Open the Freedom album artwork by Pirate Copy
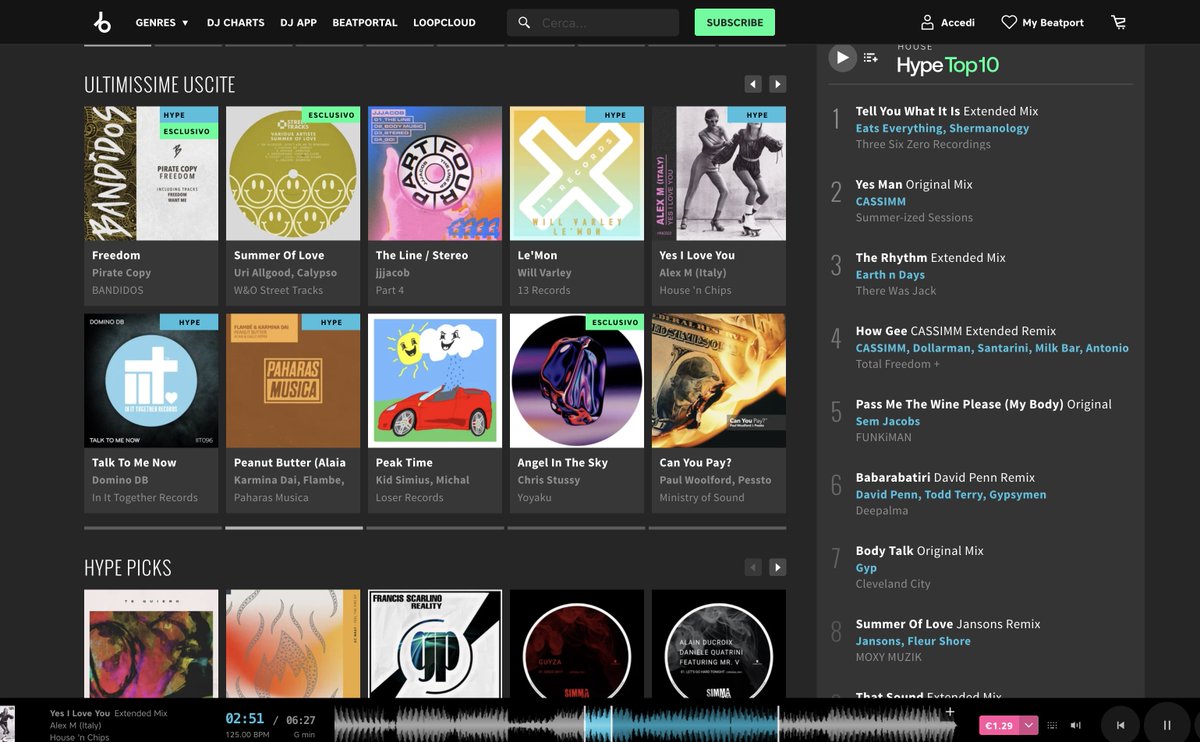The width and height of the screenshot is (1200, 742). pos(151,173)
